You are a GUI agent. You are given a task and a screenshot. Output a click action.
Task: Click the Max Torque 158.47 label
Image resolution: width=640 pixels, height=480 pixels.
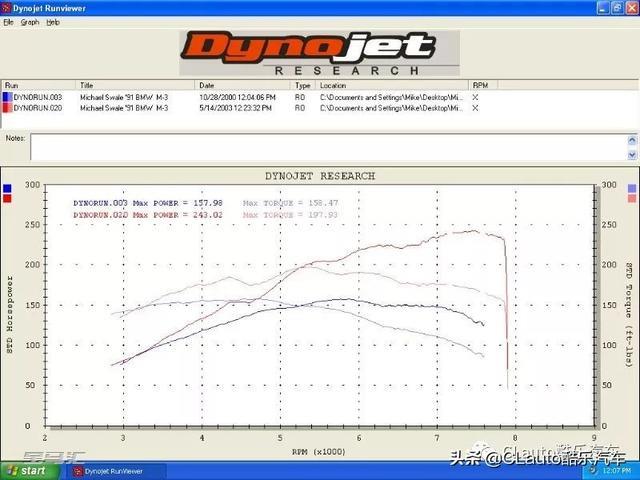(x=290, y=203)
